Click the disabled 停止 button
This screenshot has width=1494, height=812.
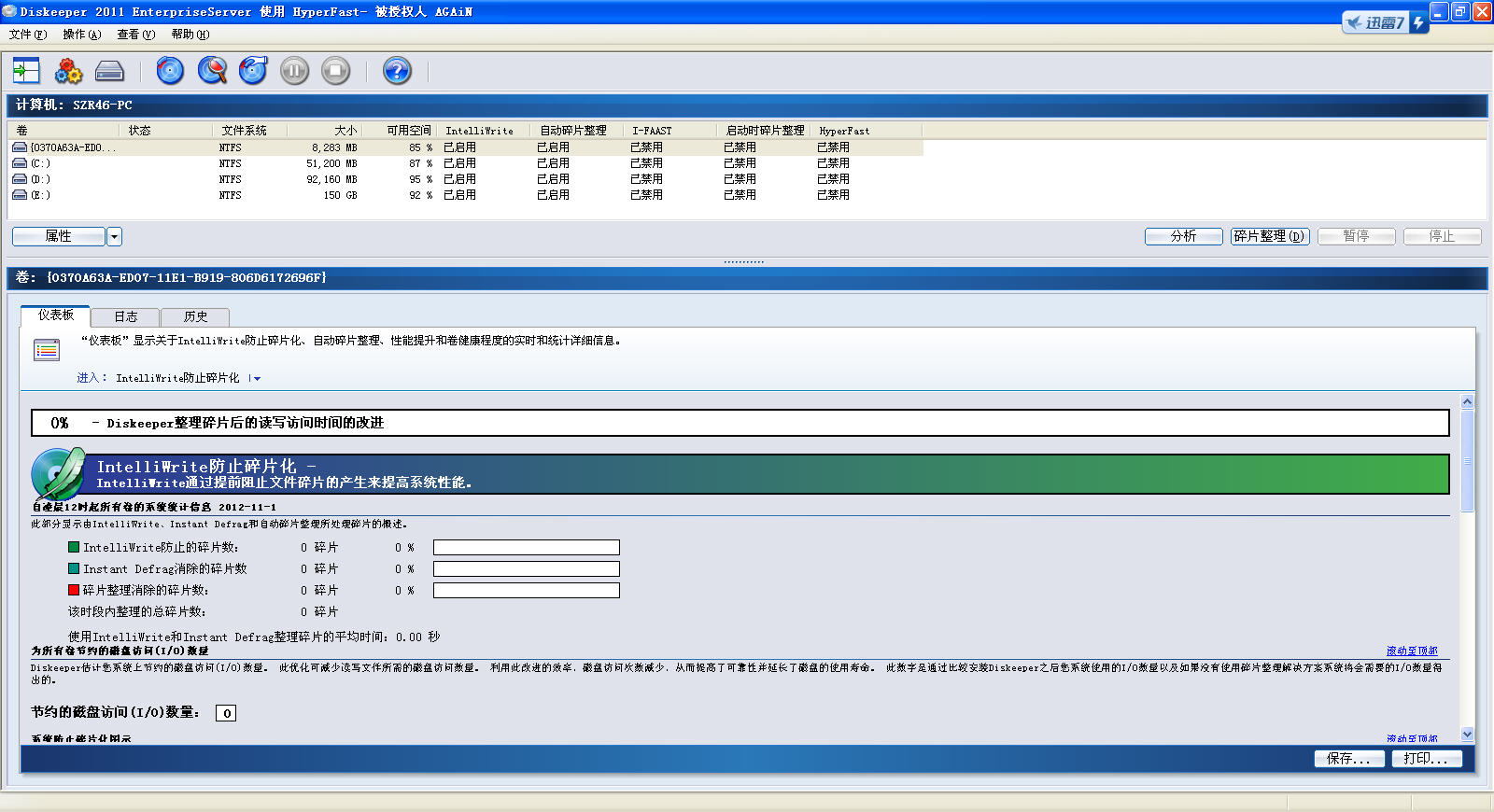(1443, 236)
